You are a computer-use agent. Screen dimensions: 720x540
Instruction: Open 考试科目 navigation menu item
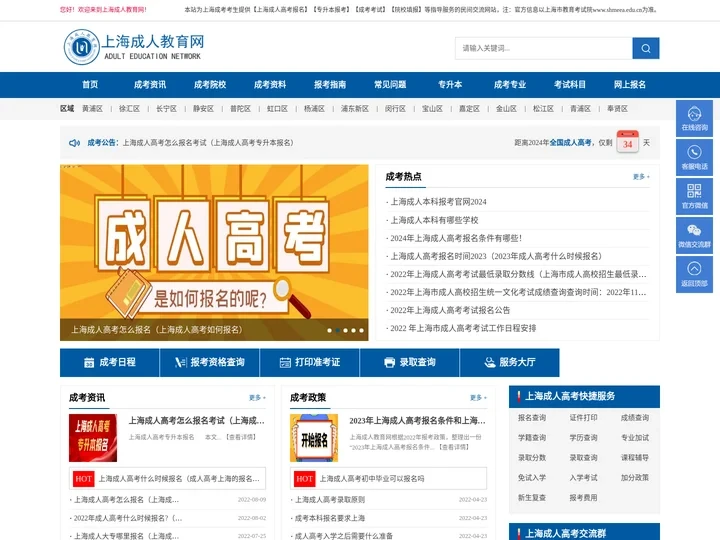tap(570, 84)
